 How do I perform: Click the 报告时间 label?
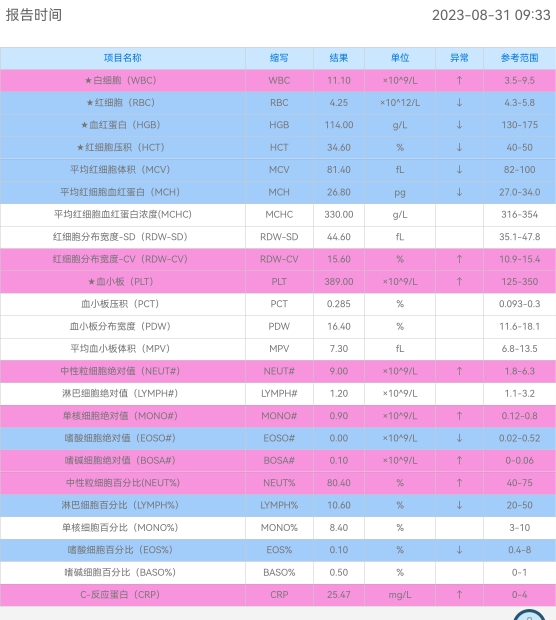(34, 15)
